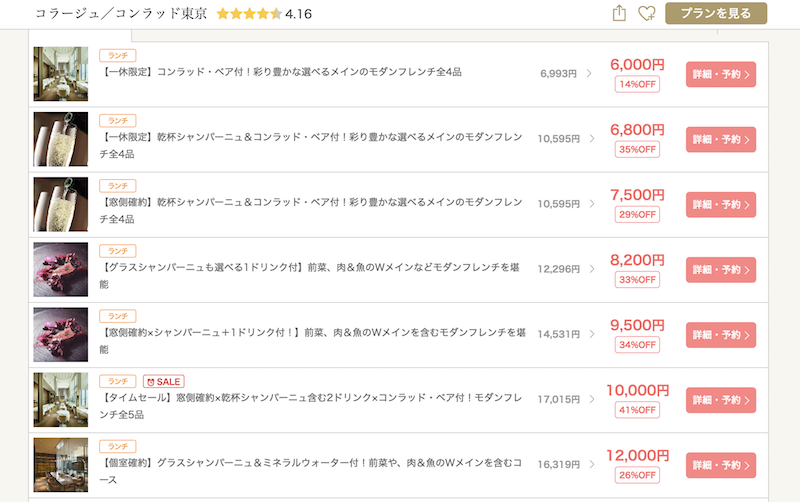
Task: Open 【タイムセール】窓側確約 plan title
Action: (x=311, y=406)
